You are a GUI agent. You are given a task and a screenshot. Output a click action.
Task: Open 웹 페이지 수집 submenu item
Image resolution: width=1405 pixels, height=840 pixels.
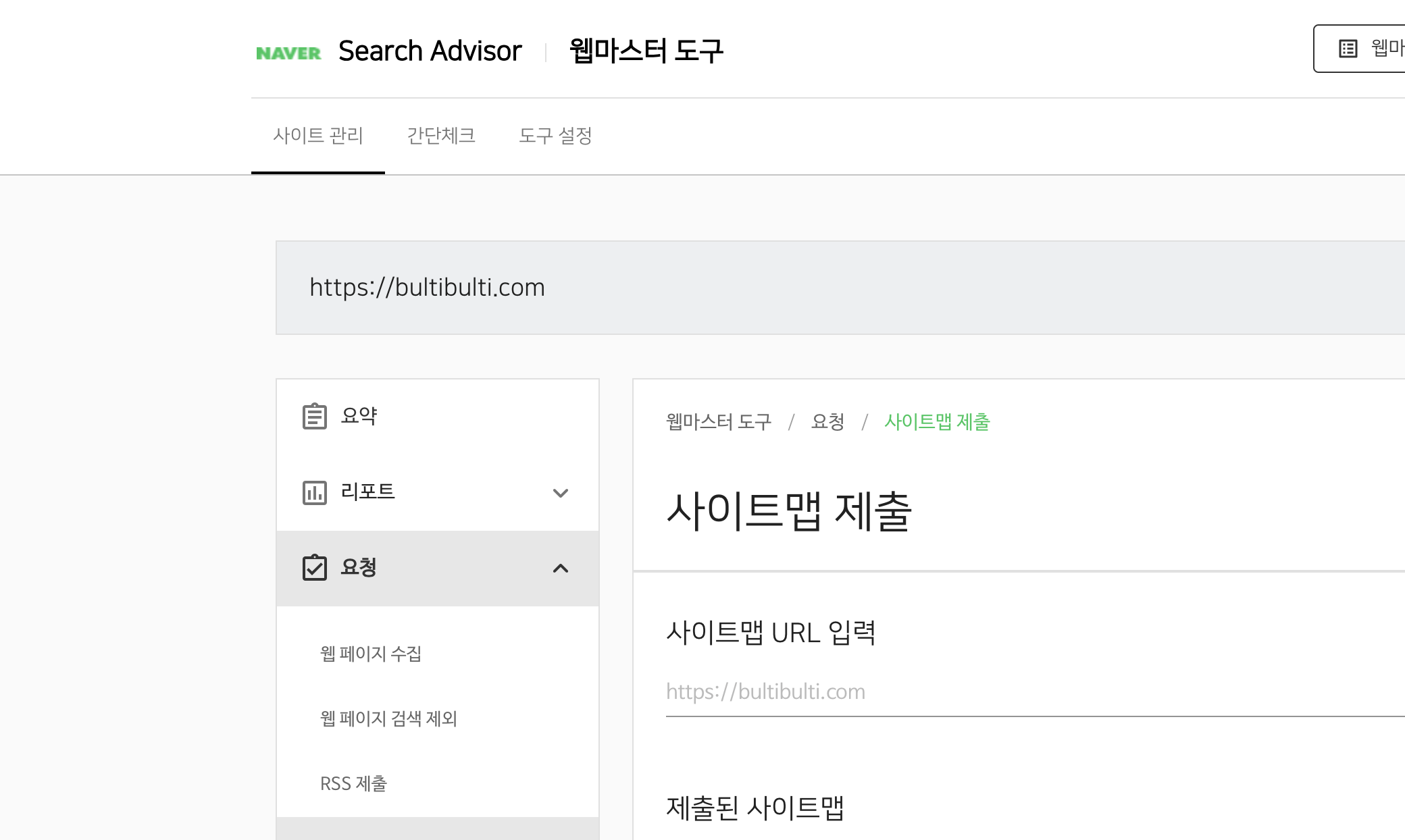pyautogui.click(x=371, y=654)
